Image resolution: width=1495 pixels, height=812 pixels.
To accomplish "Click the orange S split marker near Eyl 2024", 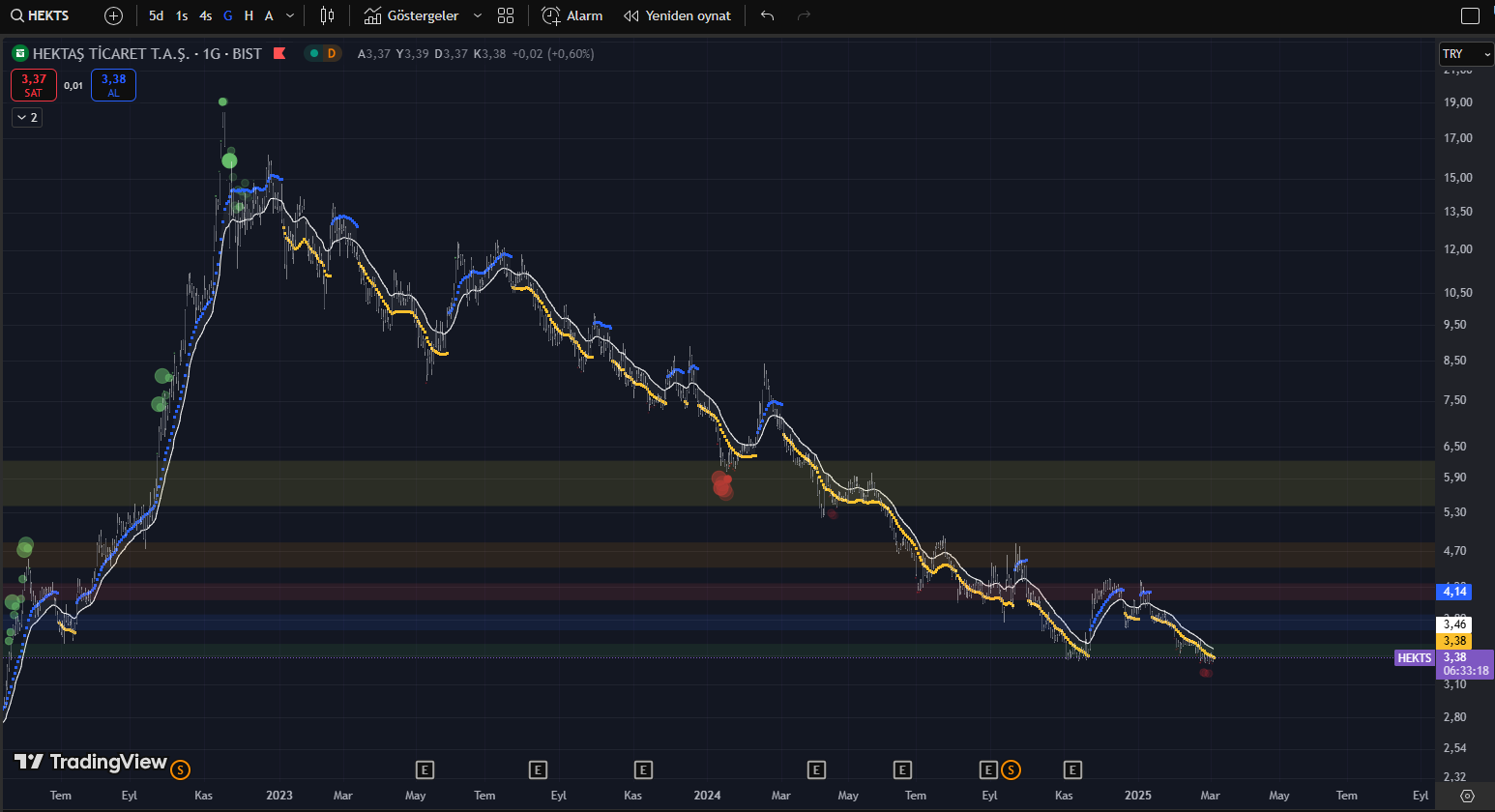I will point(1011,770).
